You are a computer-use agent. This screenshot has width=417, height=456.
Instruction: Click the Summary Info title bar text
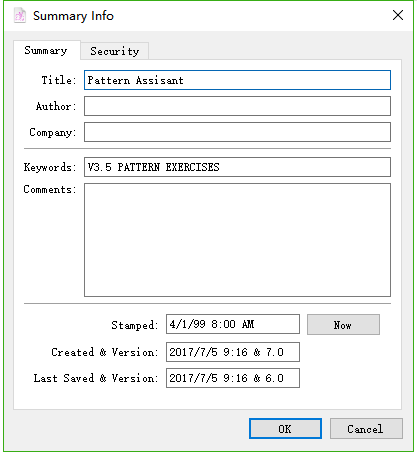click(73, 16)
